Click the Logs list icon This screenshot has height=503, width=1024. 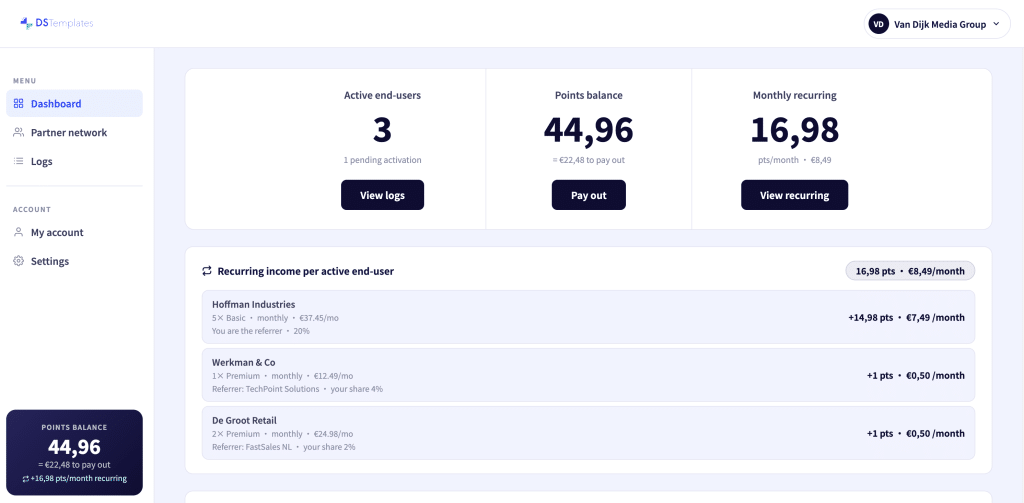click(x=18, y=161)
